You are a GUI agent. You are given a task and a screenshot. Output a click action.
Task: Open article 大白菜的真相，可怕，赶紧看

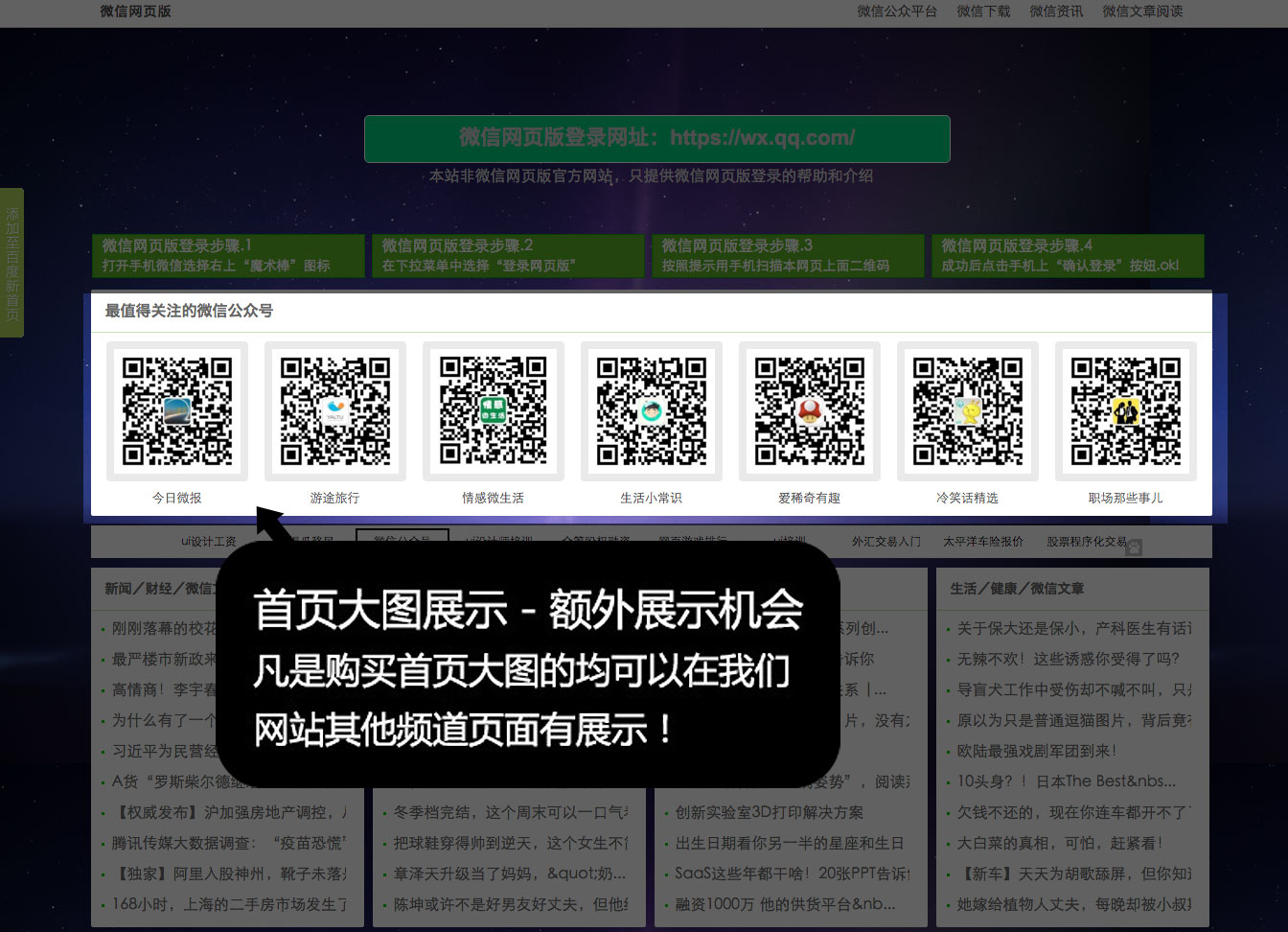pyautogui.click(x=1059, y=843)
